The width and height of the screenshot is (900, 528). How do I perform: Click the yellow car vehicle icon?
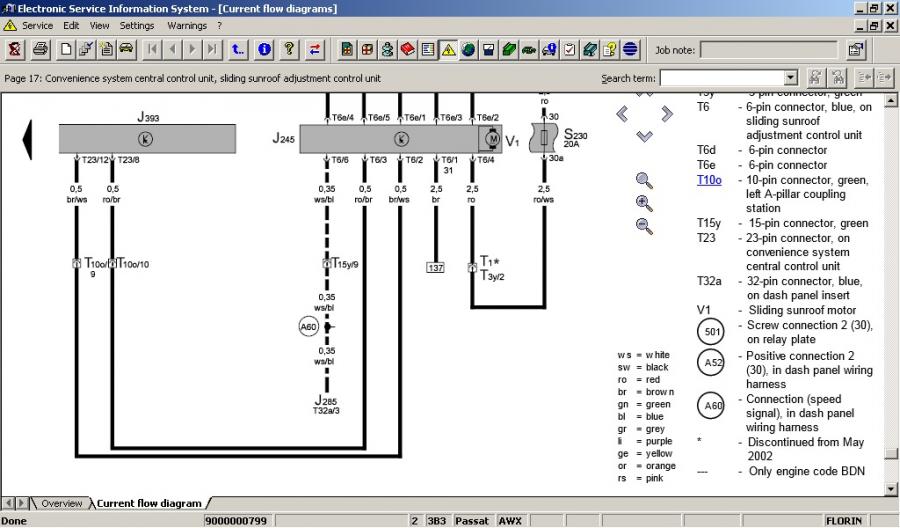[126, 49]
